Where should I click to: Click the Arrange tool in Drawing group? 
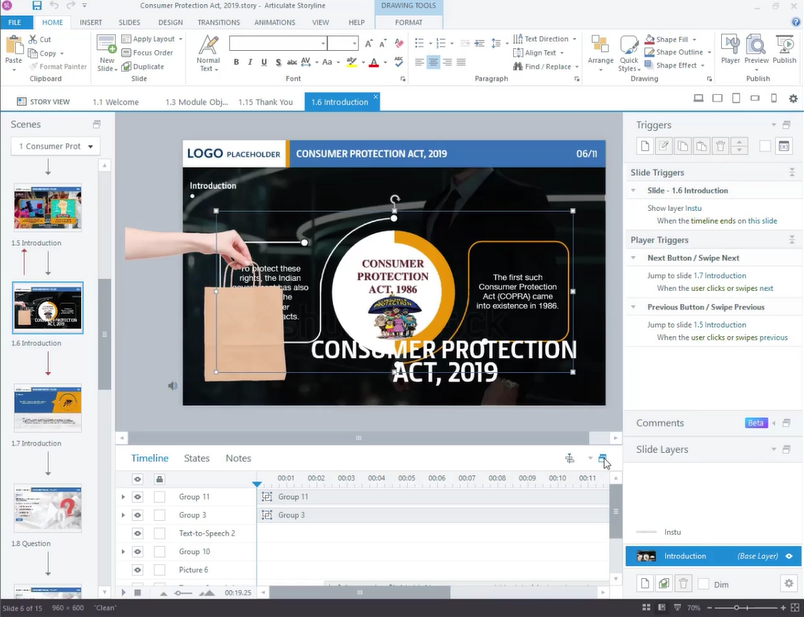(x=600, y=48)
